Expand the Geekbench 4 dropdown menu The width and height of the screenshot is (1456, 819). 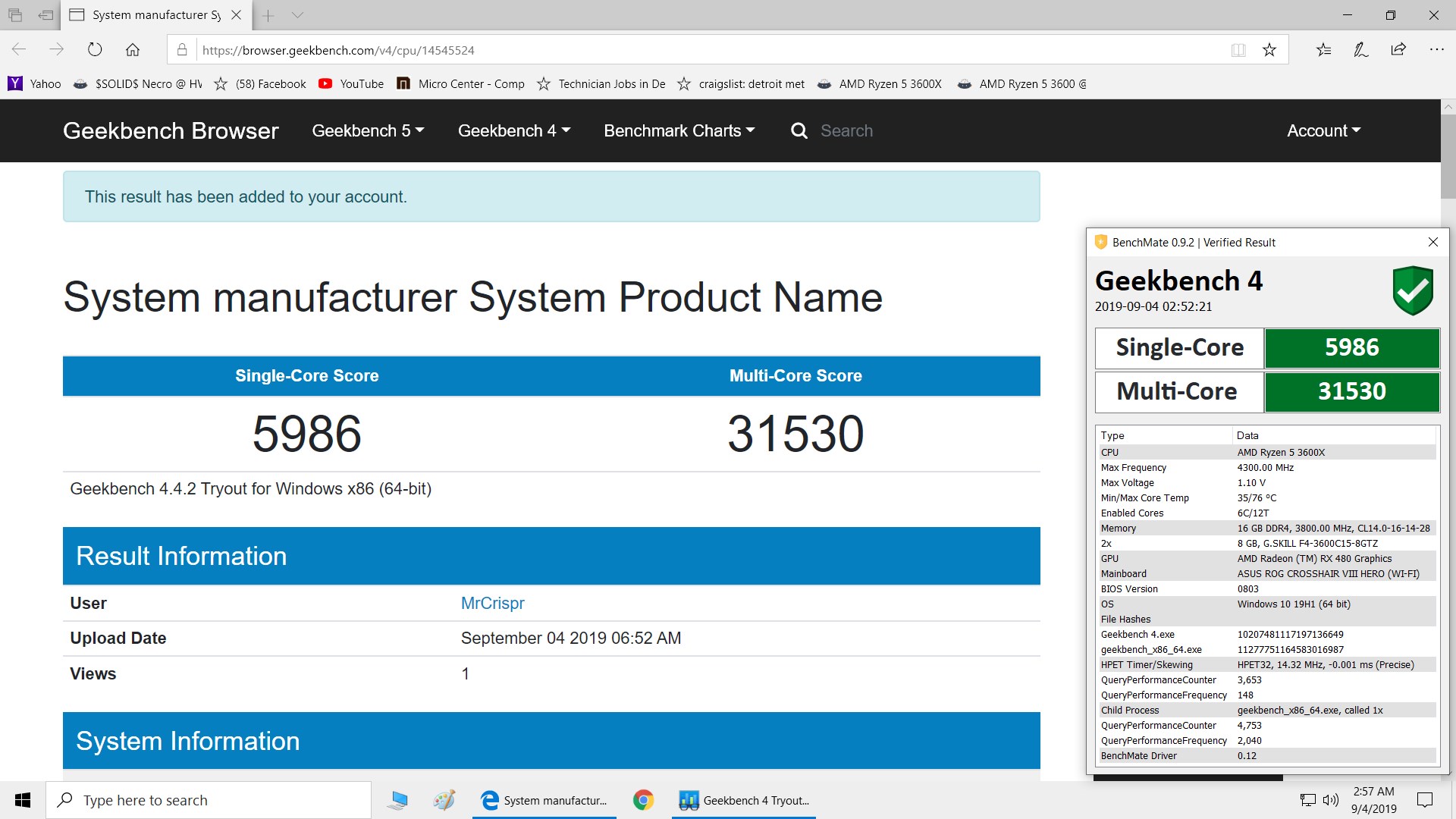[514, 130]
